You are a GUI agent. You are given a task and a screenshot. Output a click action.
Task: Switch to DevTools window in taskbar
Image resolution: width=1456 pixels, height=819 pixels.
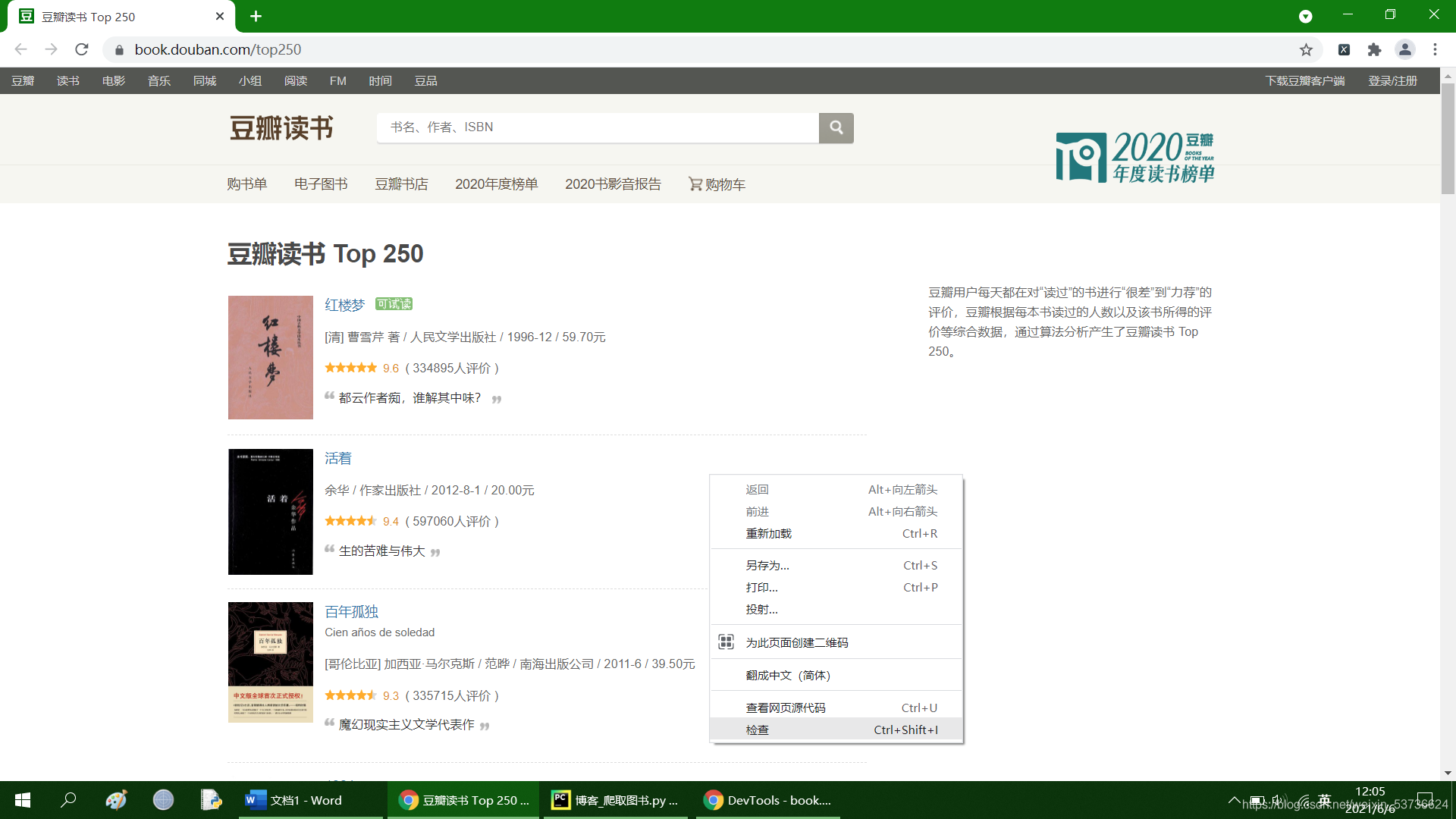coord(767,800)
